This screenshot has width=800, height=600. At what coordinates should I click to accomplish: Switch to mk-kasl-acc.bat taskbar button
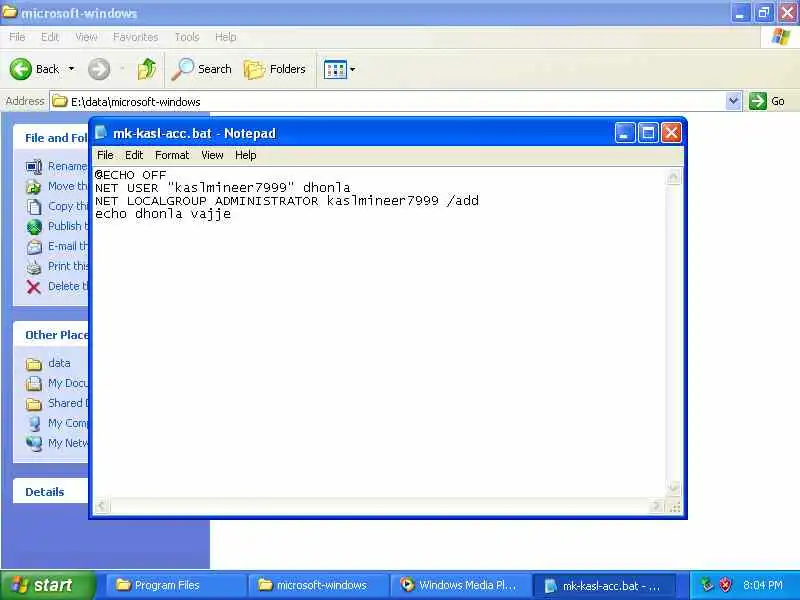click(x=605, y=585)
